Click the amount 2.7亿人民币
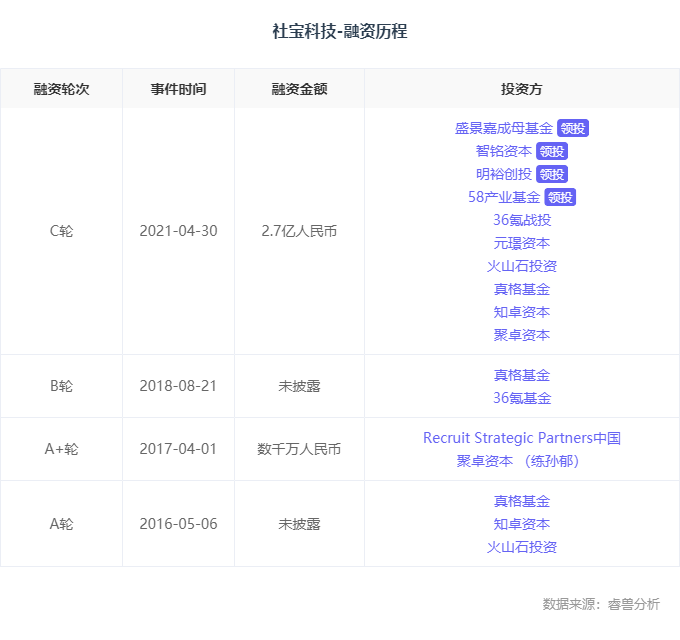The image size is (680, 640). pyautogui.click(x=299, y=231)
